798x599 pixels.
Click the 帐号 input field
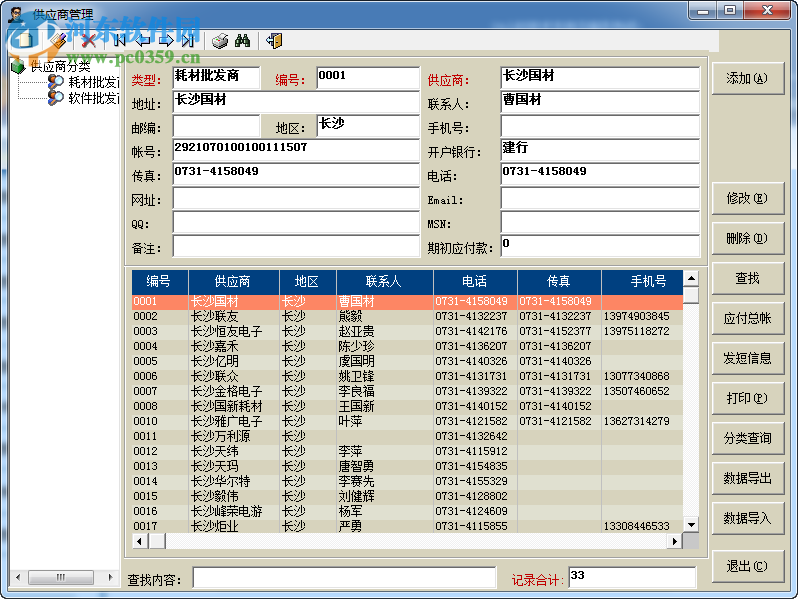296,150
